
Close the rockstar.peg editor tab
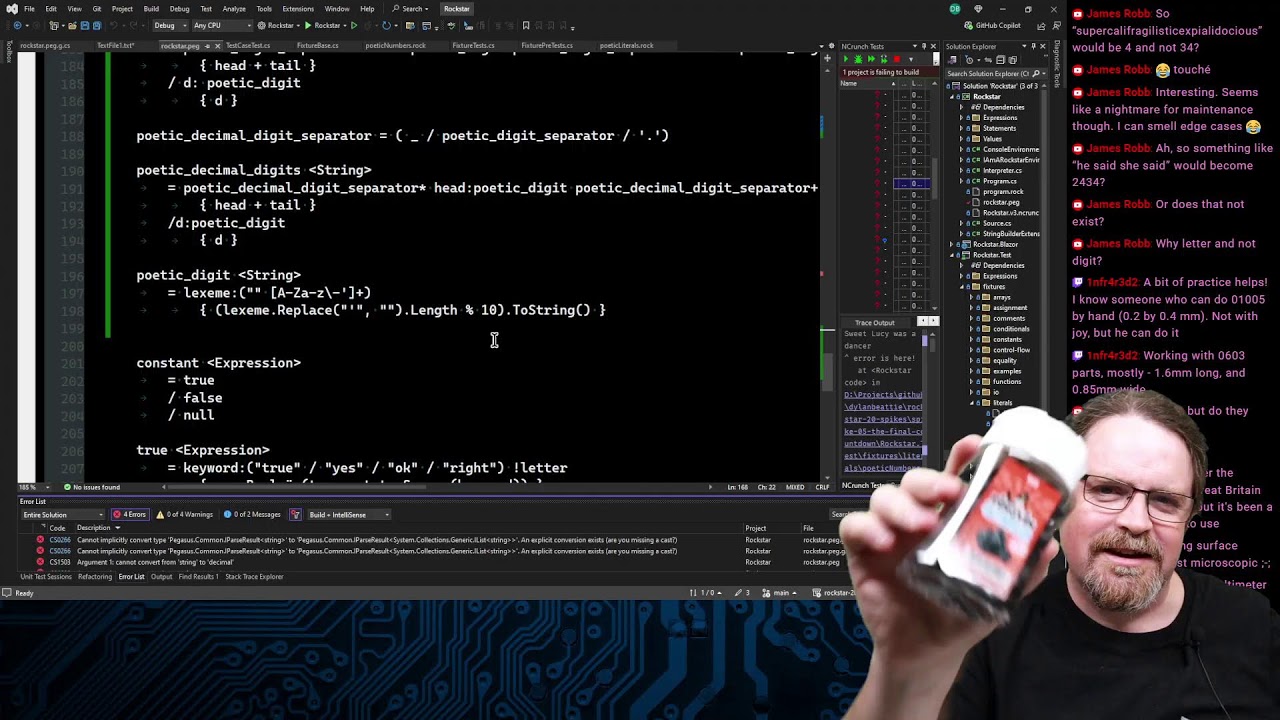pyautogui.click(x=218, y=46)
